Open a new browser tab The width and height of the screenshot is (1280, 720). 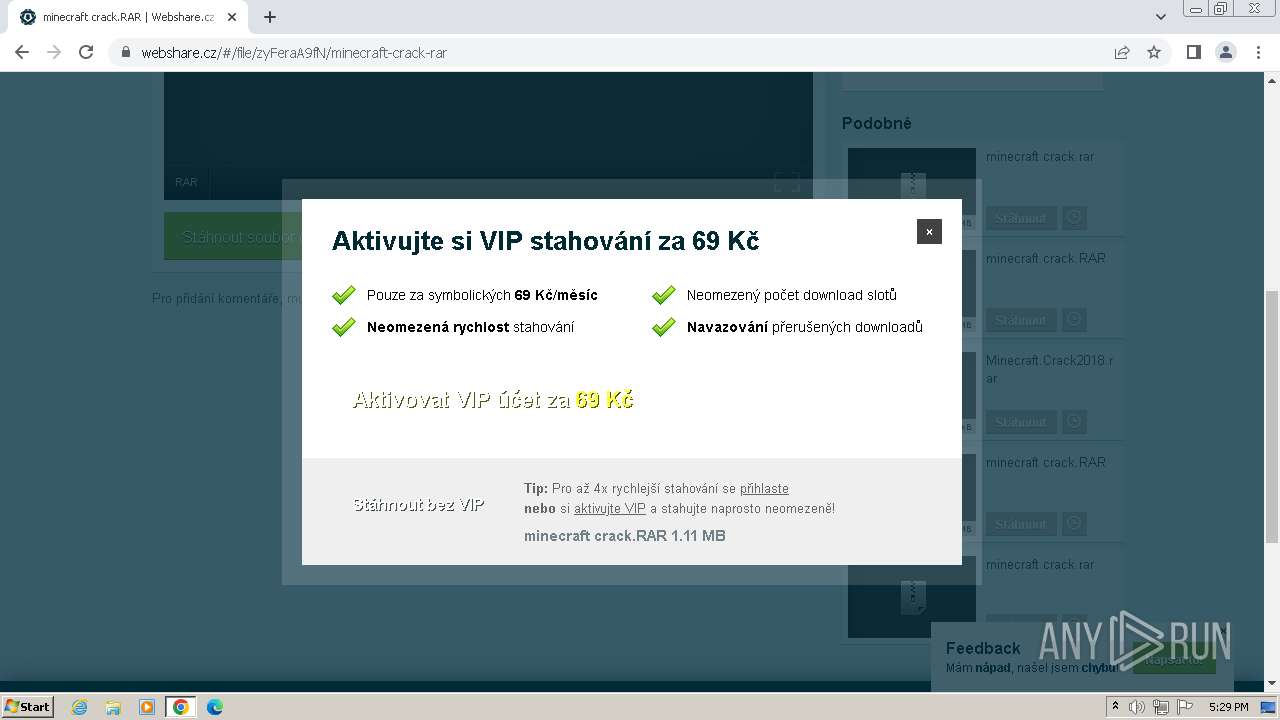(270, 17)
